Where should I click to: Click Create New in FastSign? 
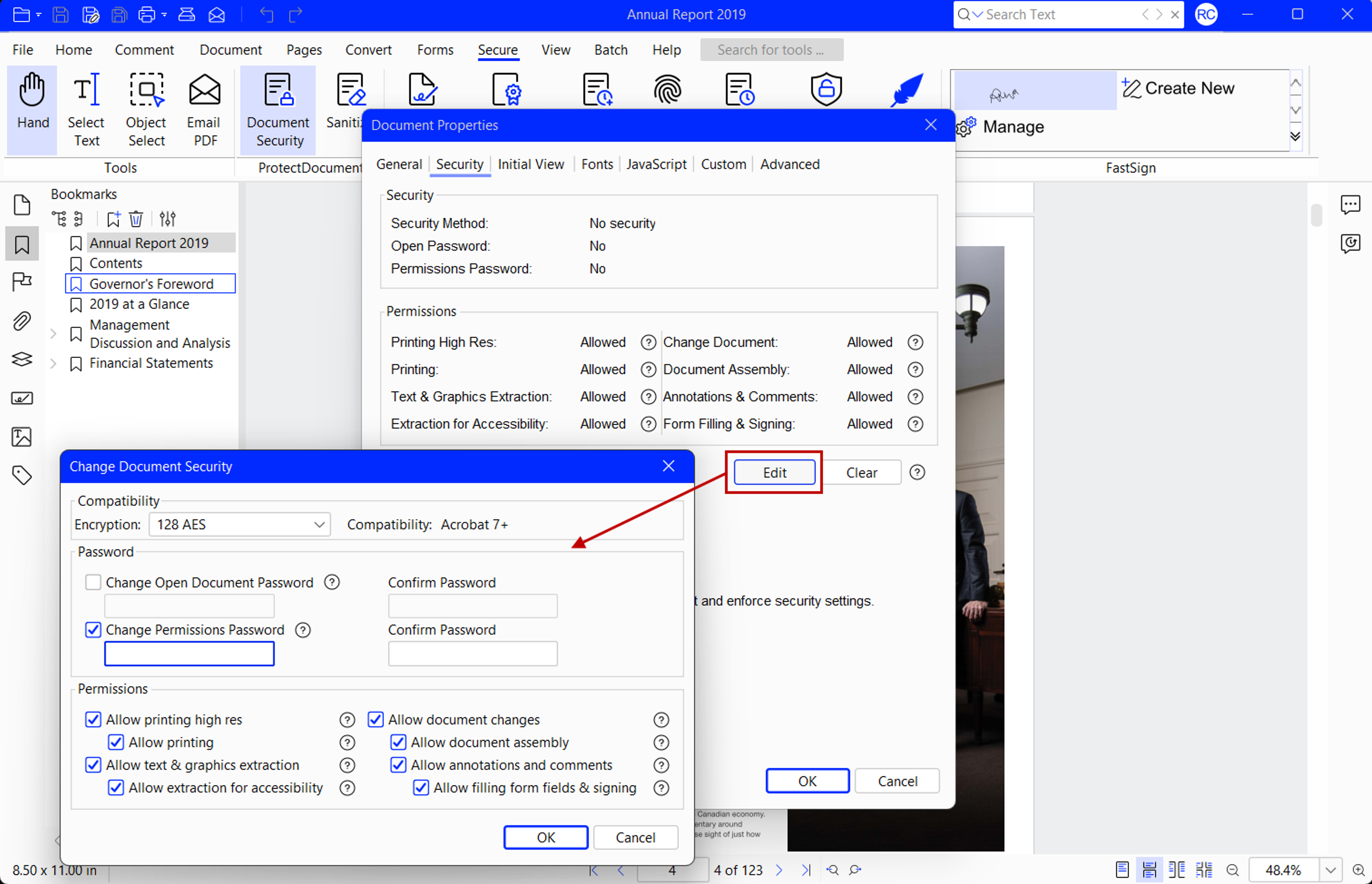[1179, 88]
